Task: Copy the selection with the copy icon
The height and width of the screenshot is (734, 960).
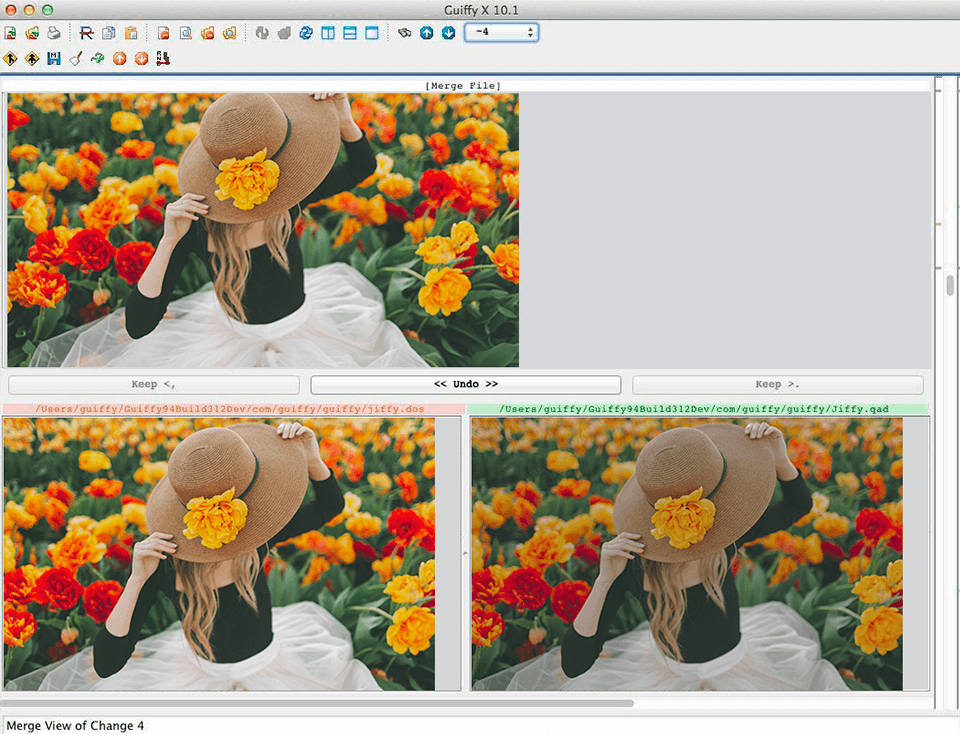Action: pos(108,32)
